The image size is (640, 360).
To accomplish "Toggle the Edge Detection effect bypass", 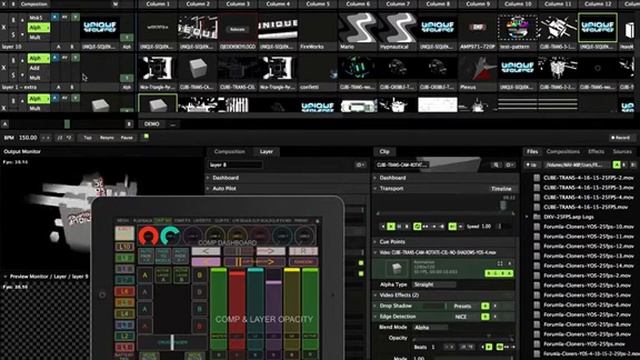I will click(x=485, y=316).
